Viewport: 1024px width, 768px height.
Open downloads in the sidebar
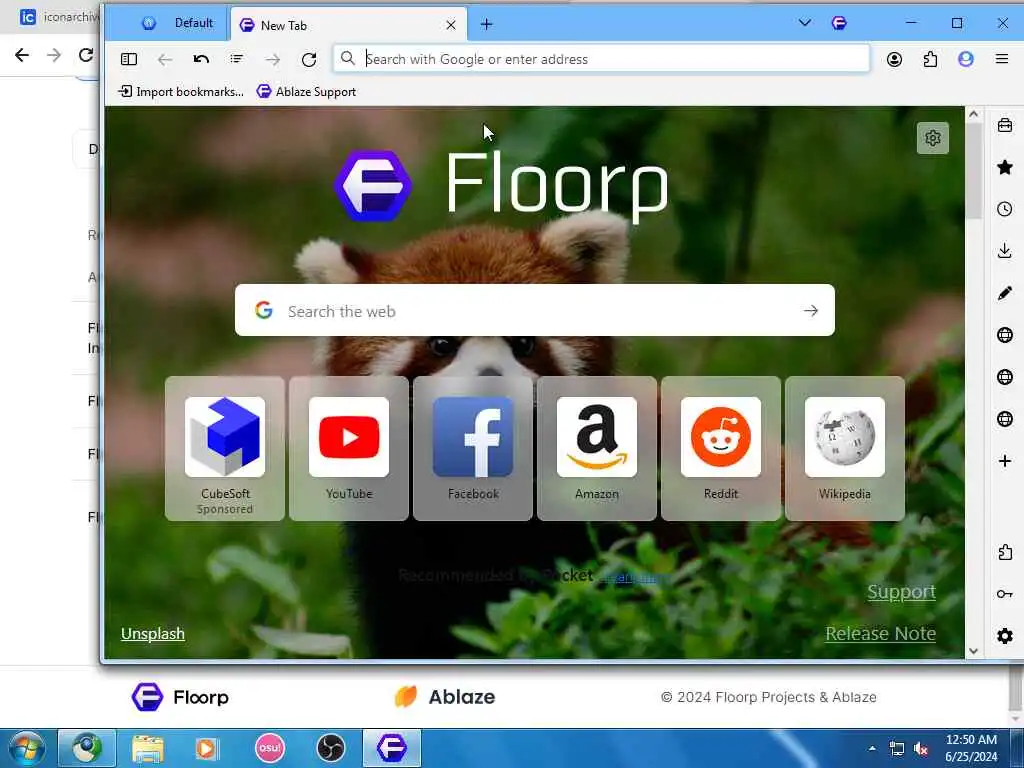[1005, 251]
